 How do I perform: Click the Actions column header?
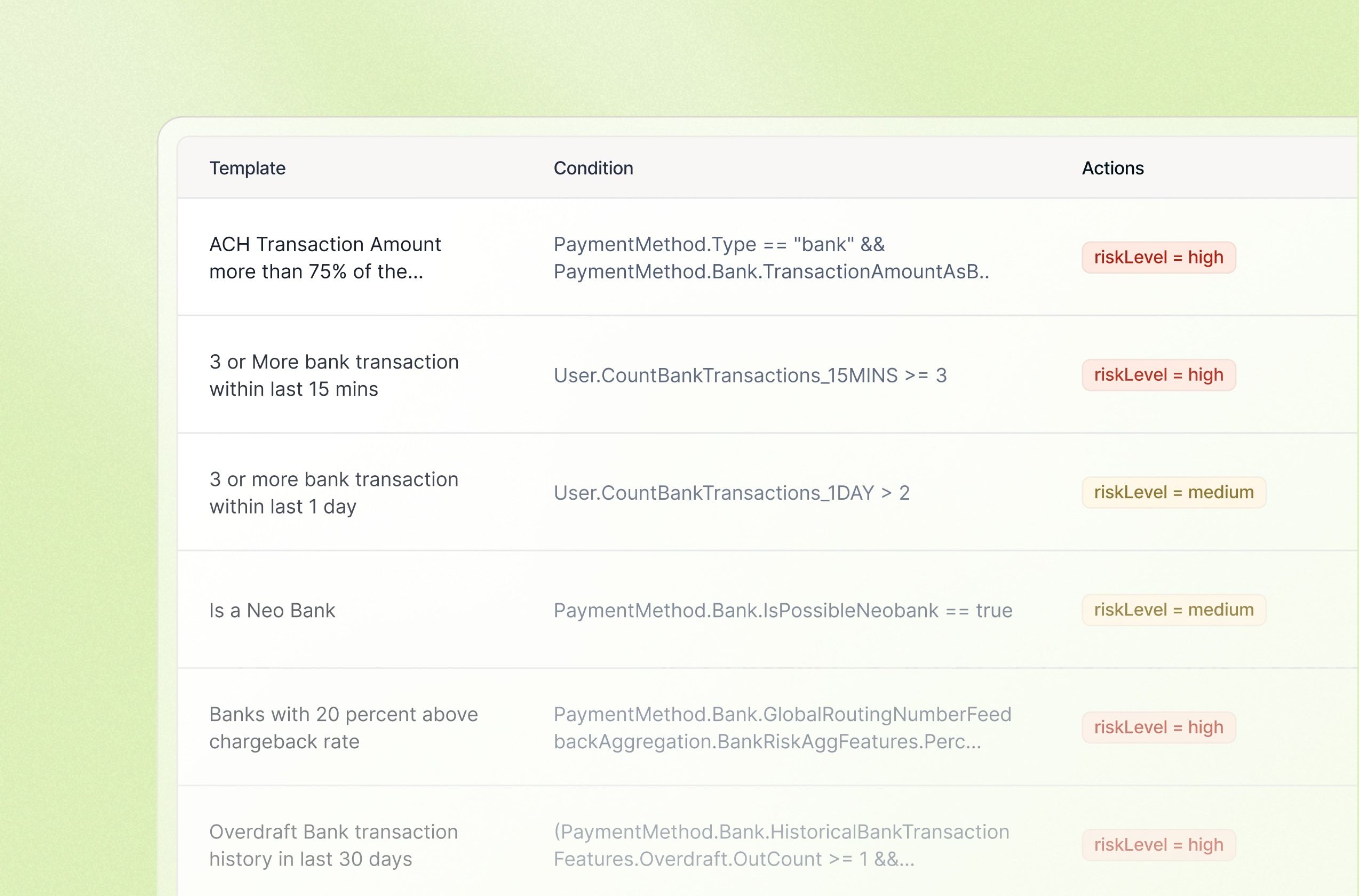click(x=1112, y=168)
